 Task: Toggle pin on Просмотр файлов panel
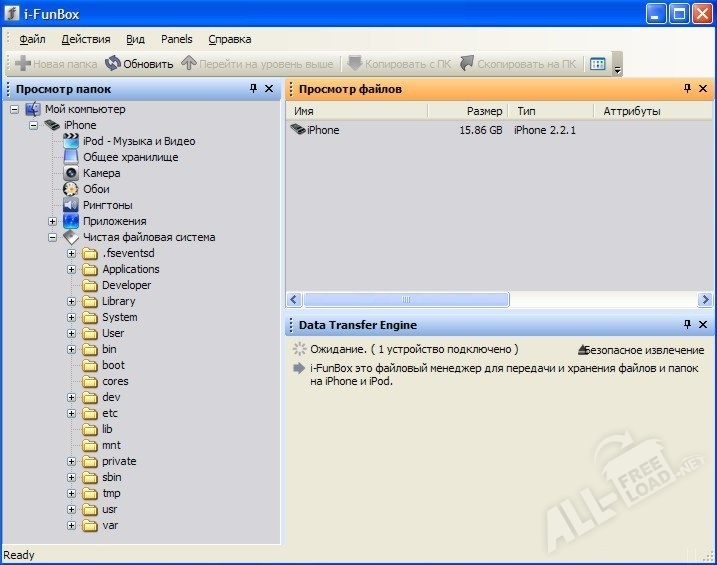(x=687, y=89)
